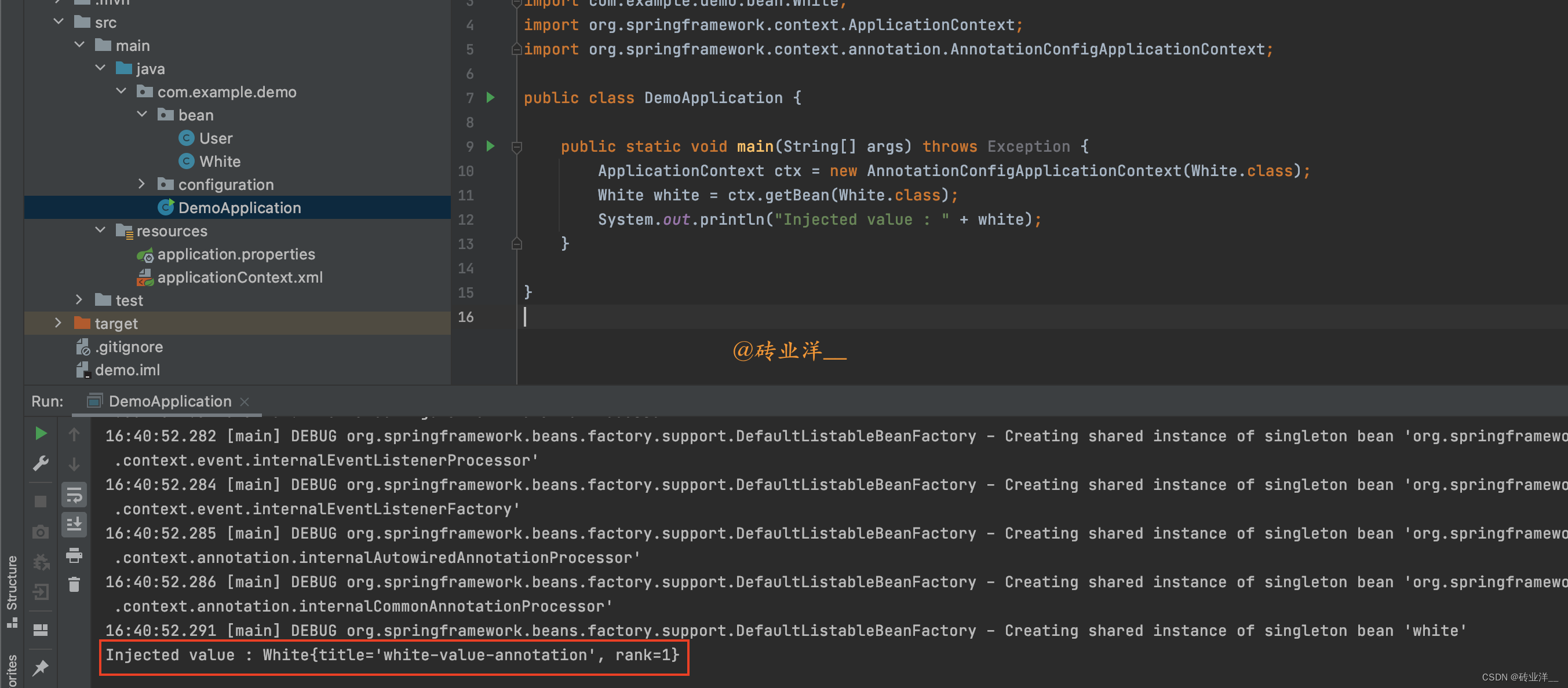Click the restore layout icon in Run panel
Screen dimensions: 1568x688
pyautogui.click(x=41, y=630)
